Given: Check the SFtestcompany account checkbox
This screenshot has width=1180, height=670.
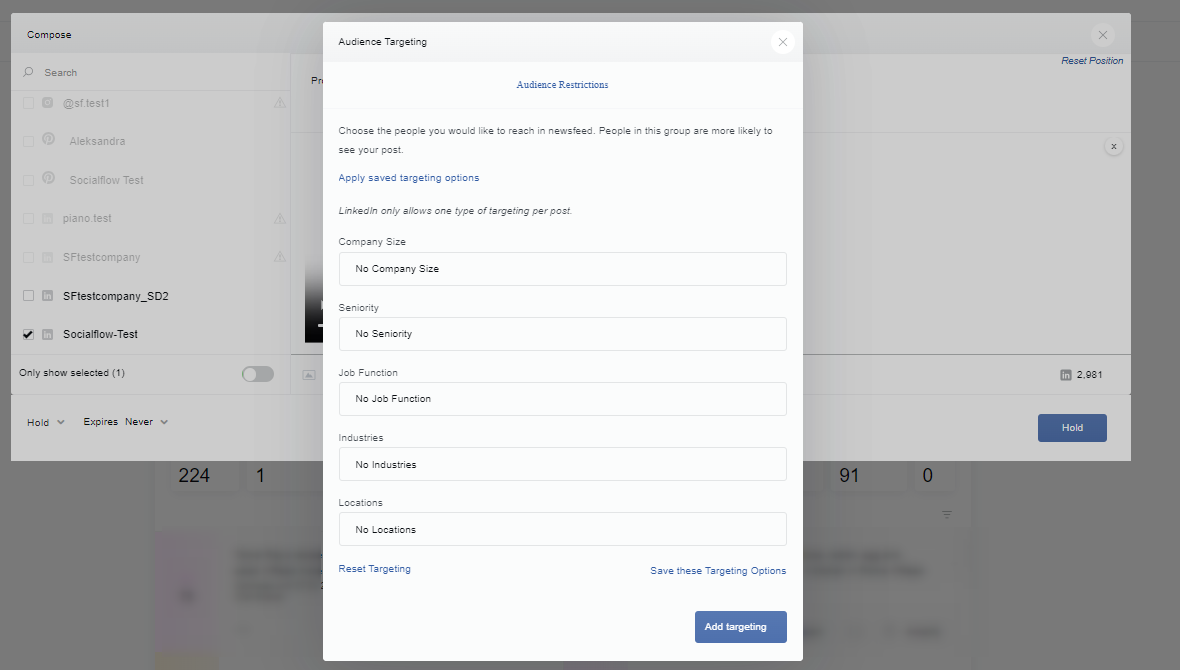Looking at the screenshot, I should (29, 257).
